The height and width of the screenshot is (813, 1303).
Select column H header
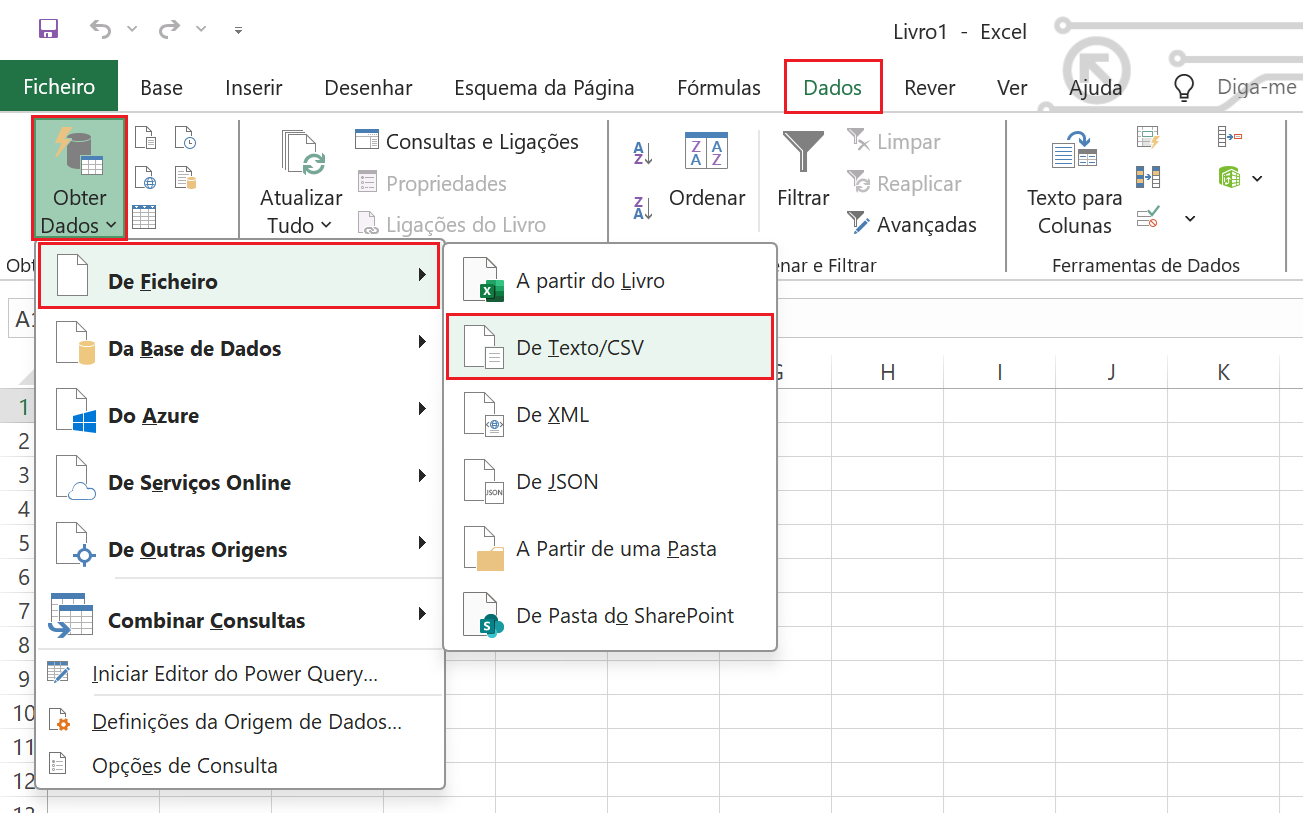(x=887, y=372)
